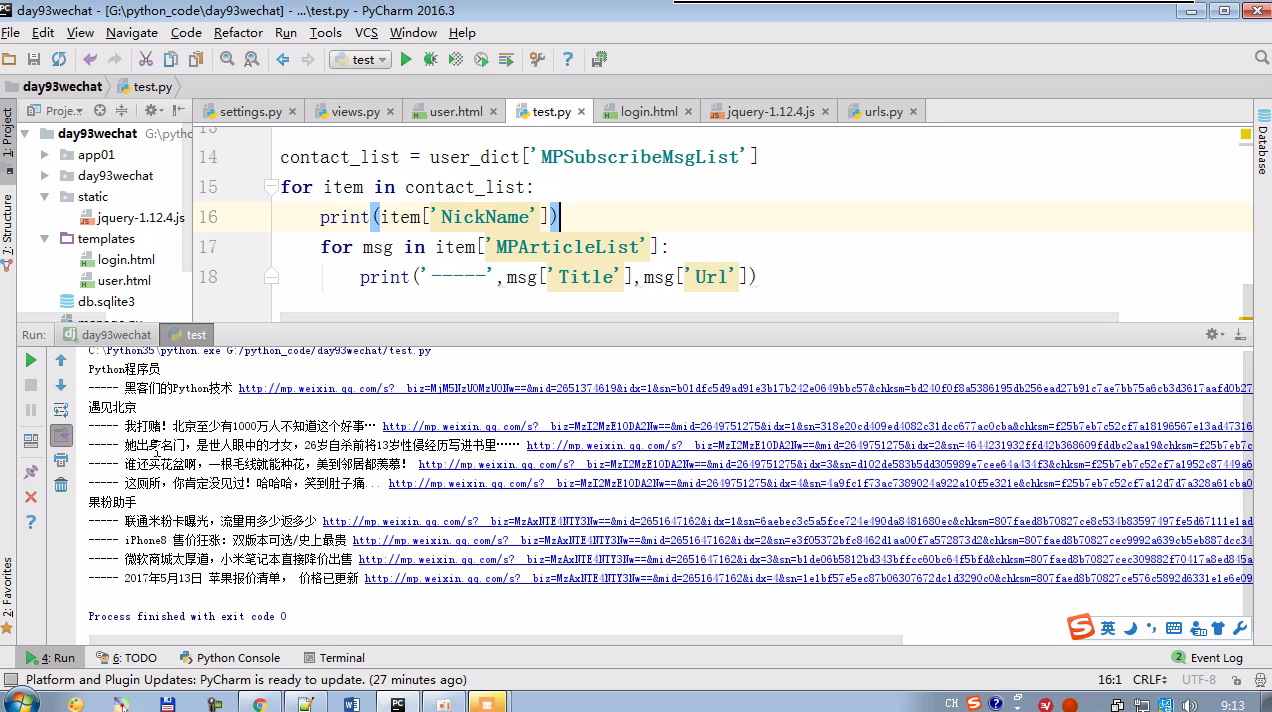Image resolution: width=1272 pixels, height=712 pixels.
Task: Click the Save All floppy icon
Action: point(34,60)
